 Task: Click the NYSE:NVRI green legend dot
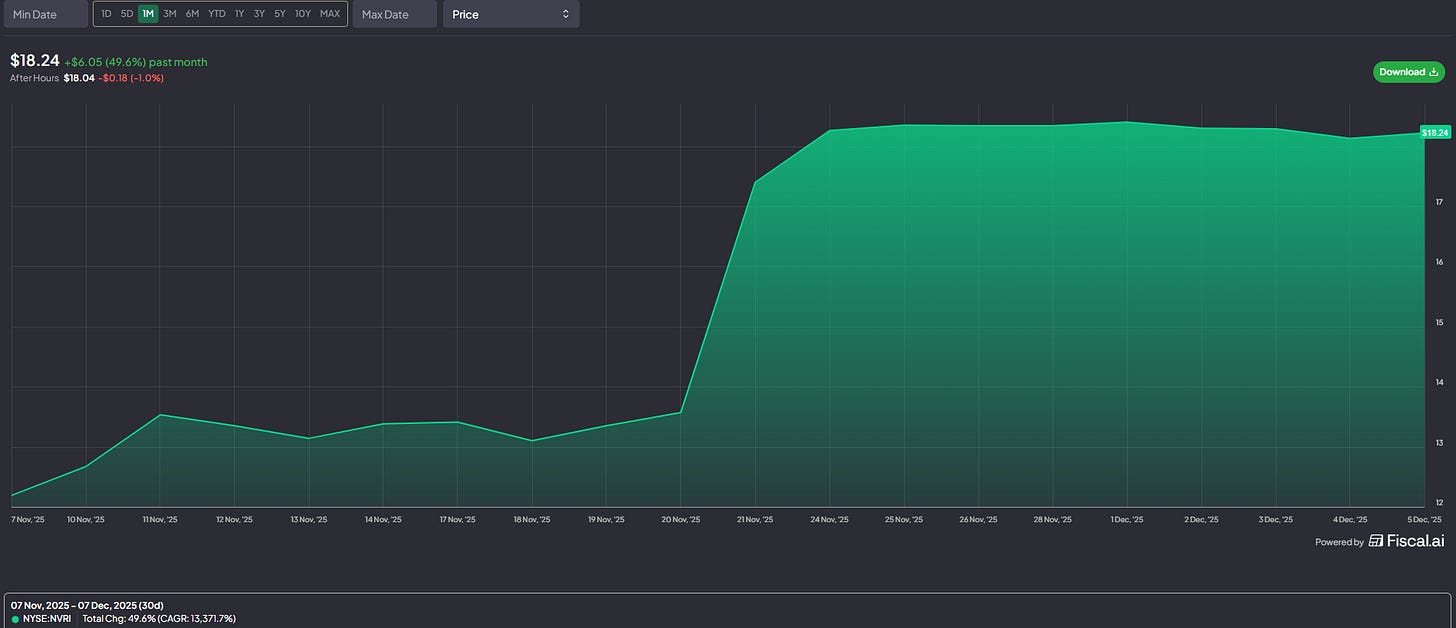click(x=15, y=619)
